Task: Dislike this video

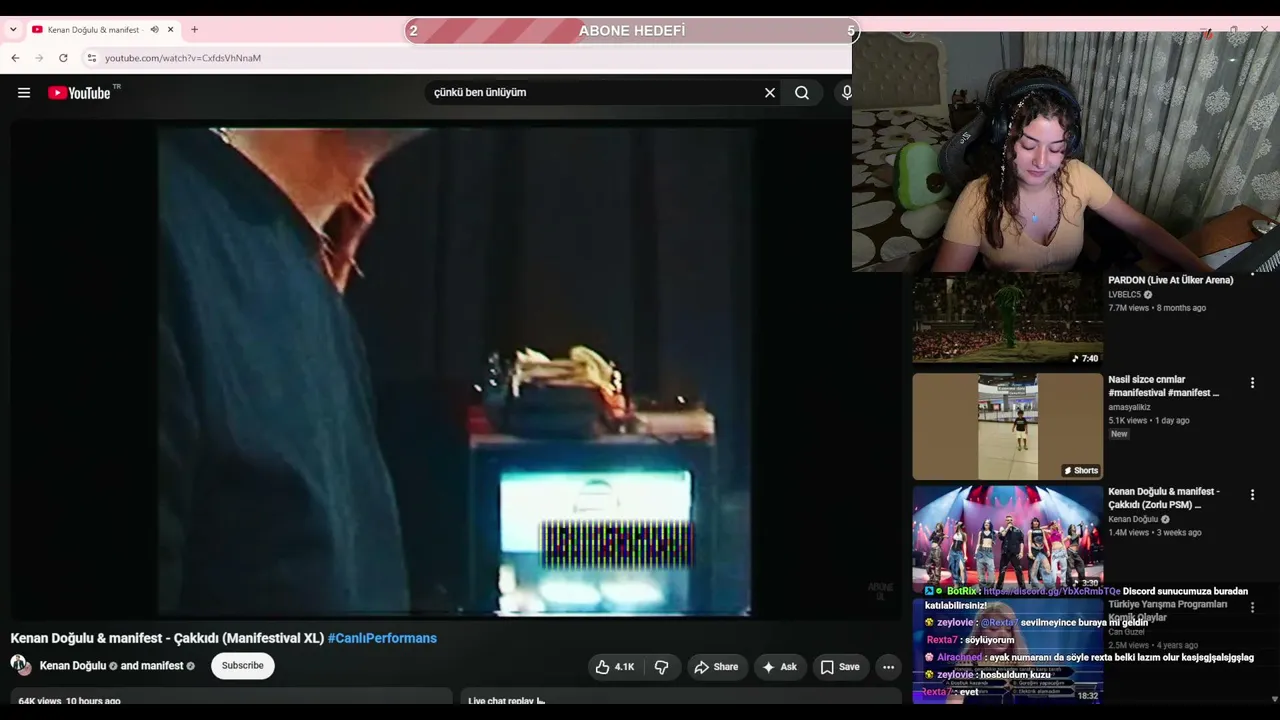Action: click(661, 667)
